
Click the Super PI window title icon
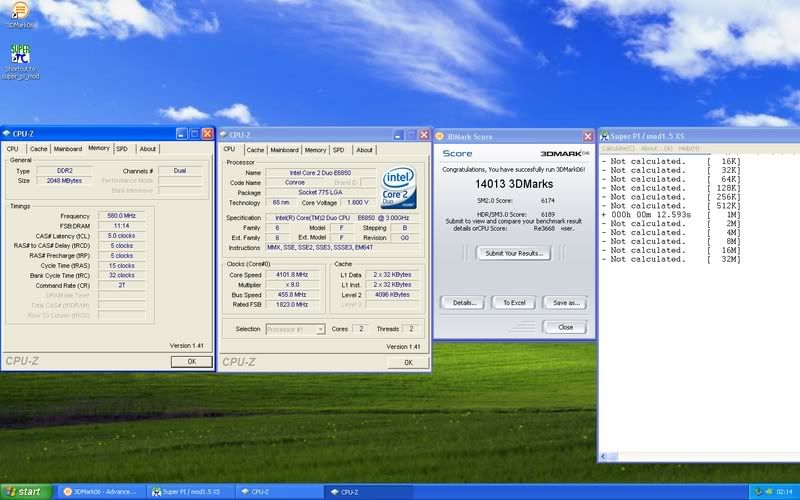click(605, 136)
